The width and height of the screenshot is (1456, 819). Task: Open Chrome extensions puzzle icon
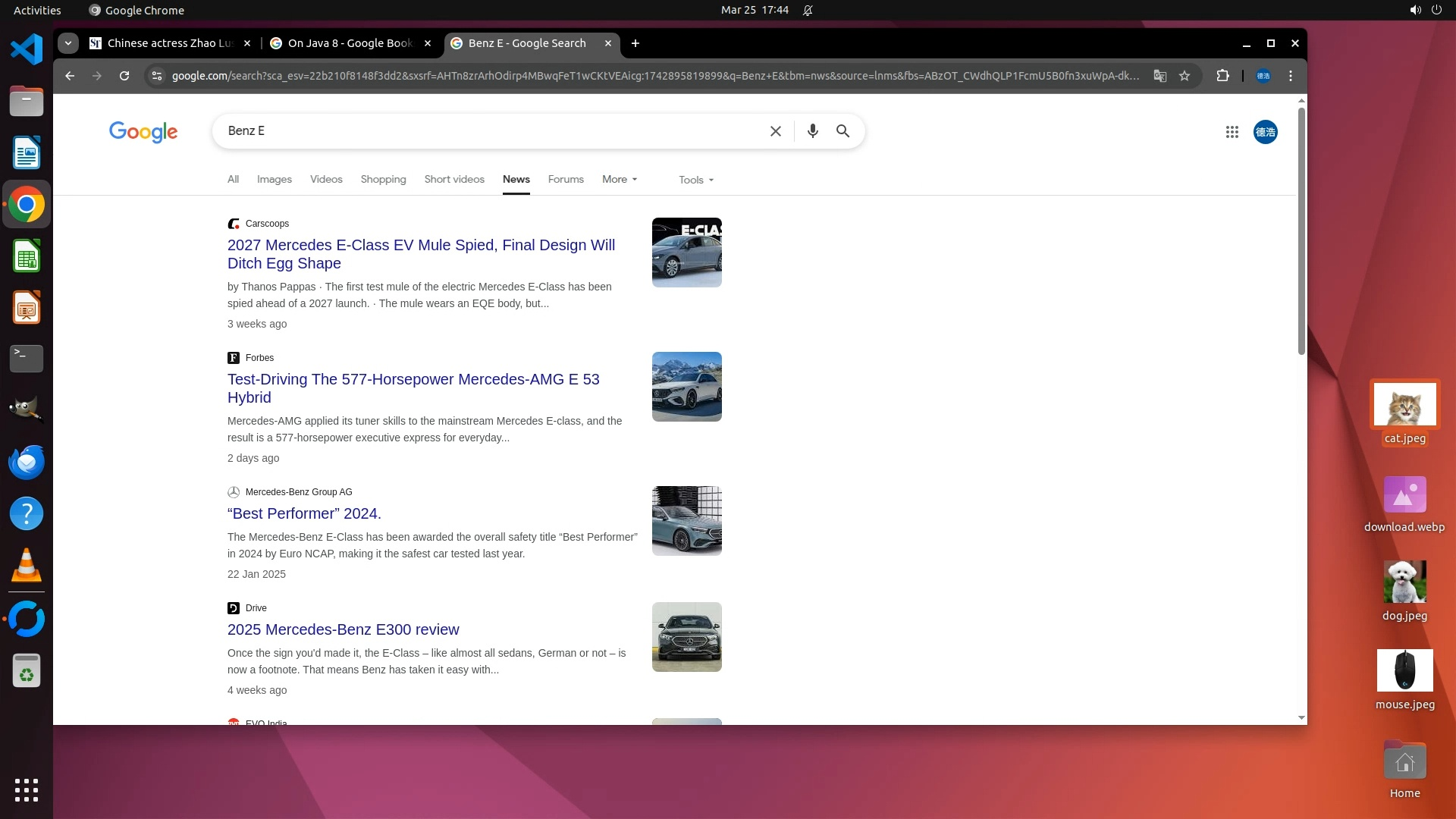(1222, 76)
